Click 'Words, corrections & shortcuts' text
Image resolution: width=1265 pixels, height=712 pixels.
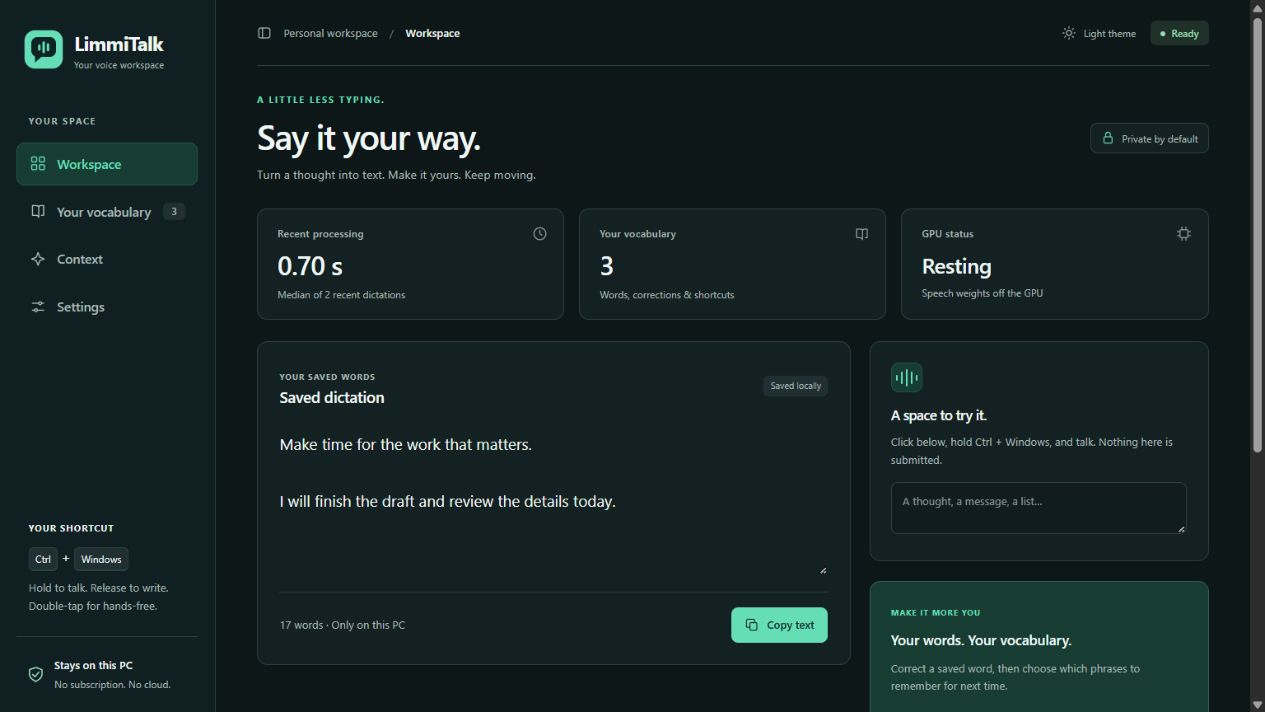tap(667, 295)
